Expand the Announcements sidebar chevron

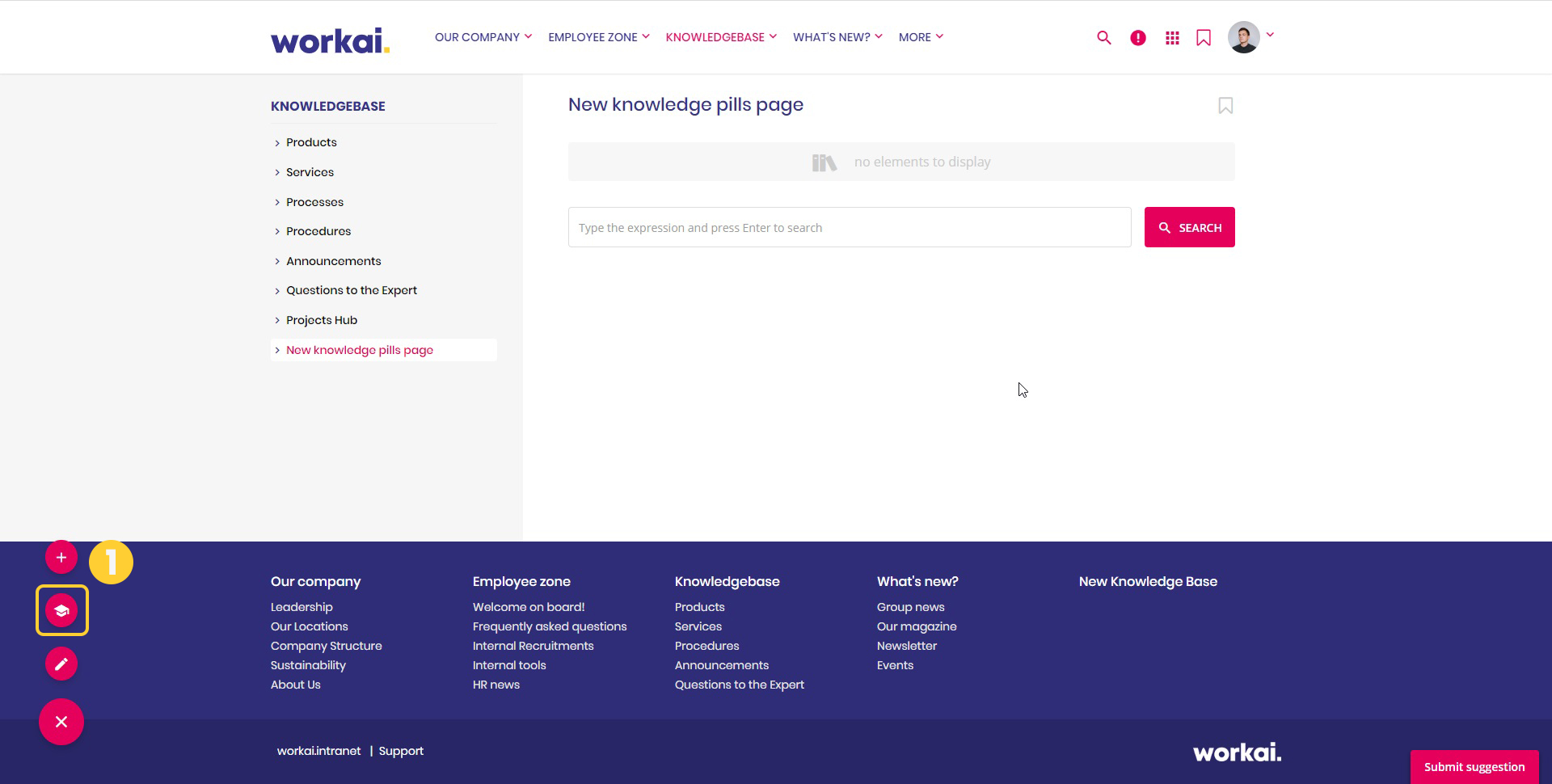(277, 261)
